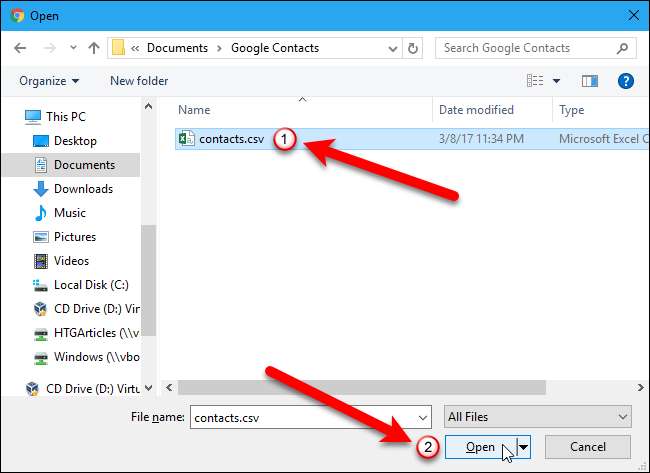Open Music folder in sidebar

coord(70,213)
